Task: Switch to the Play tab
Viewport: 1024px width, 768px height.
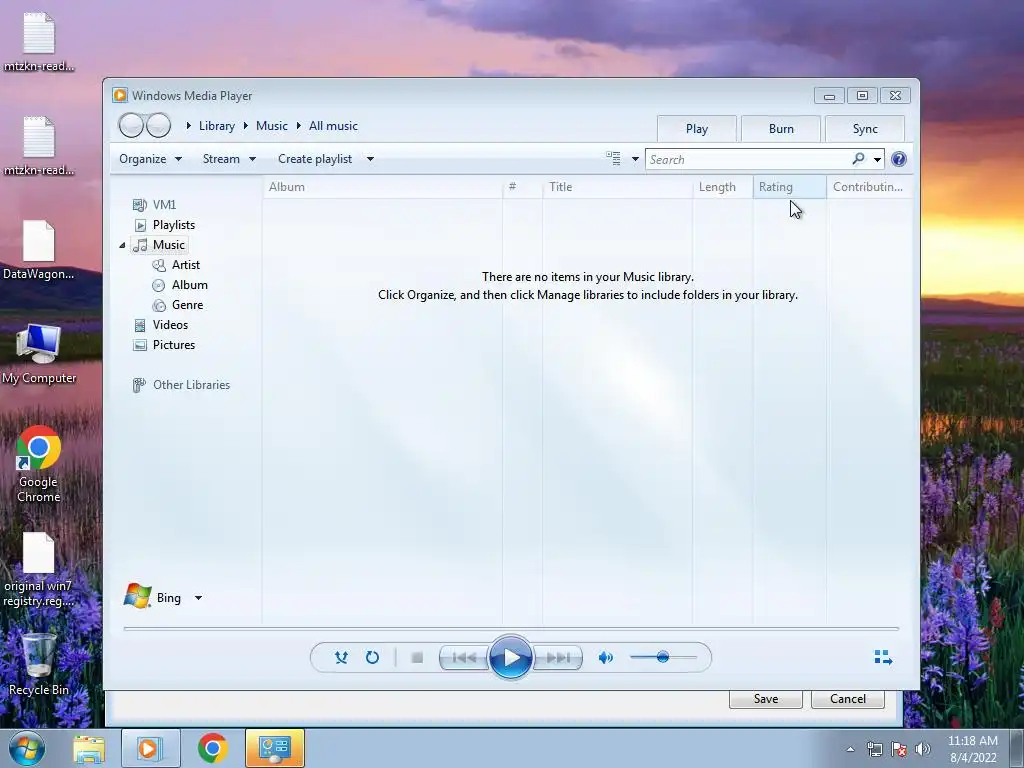Action: tap(697, 129)
